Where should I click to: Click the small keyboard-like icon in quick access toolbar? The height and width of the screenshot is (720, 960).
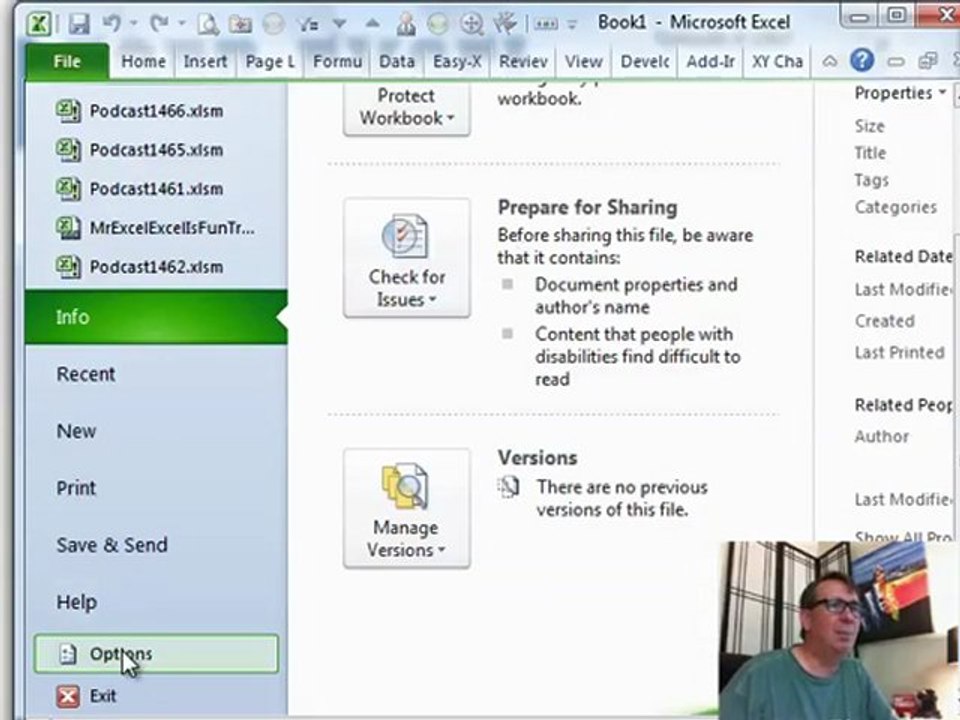tap(546, 25)
